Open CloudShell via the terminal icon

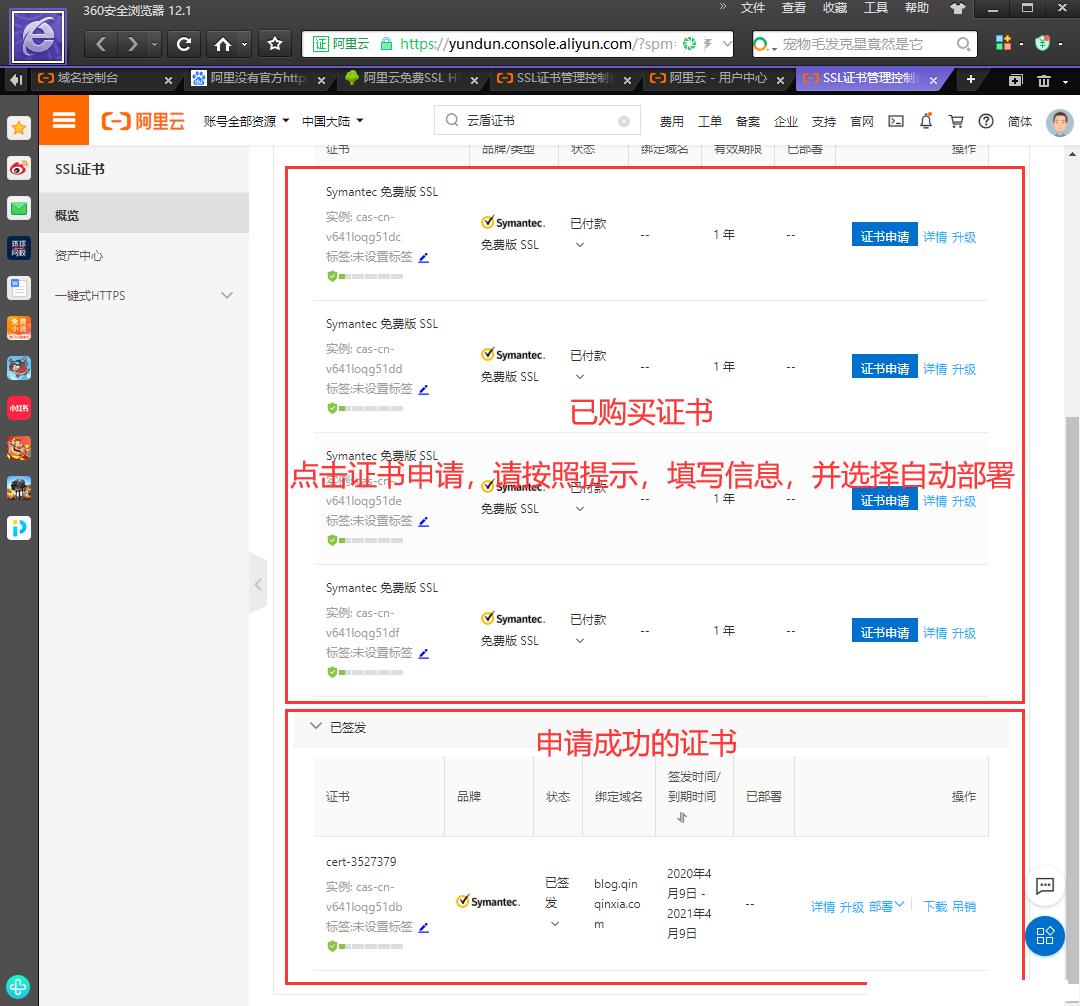tap(895, 121)
